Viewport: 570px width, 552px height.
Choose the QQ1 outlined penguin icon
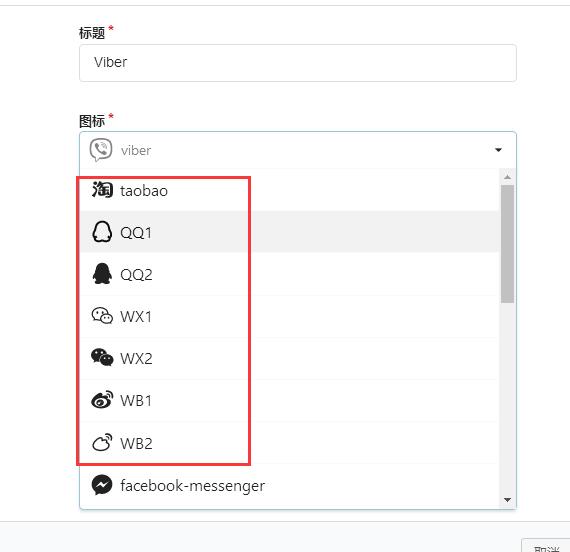pyautogui.click(x=102, y=232)
